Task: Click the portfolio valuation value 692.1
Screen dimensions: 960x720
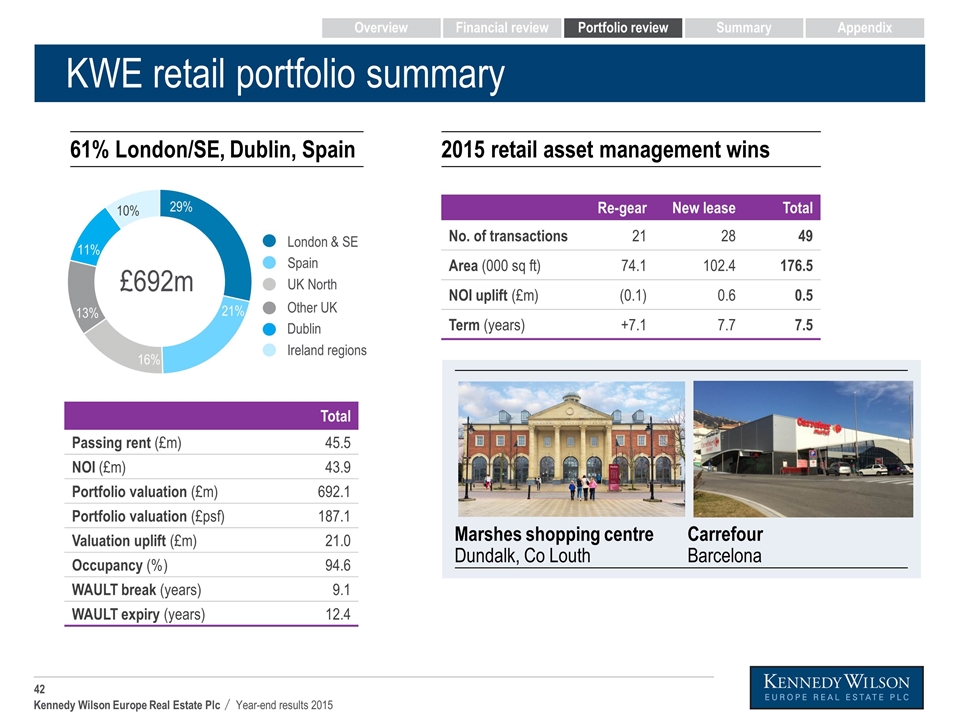Action: tap(334, 492)
